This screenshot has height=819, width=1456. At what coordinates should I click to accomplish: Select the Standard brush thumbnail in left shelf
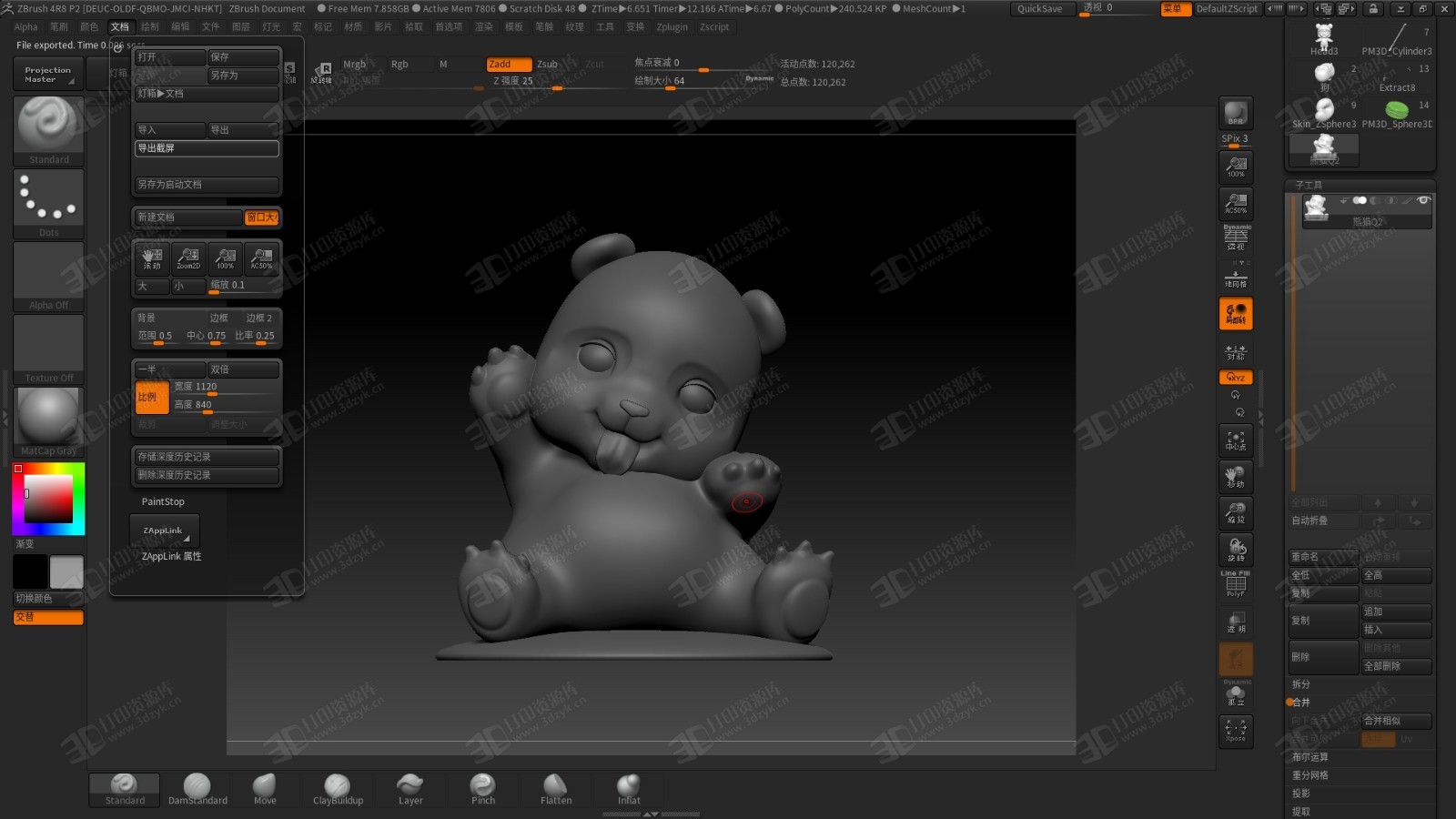pos(49,130)
